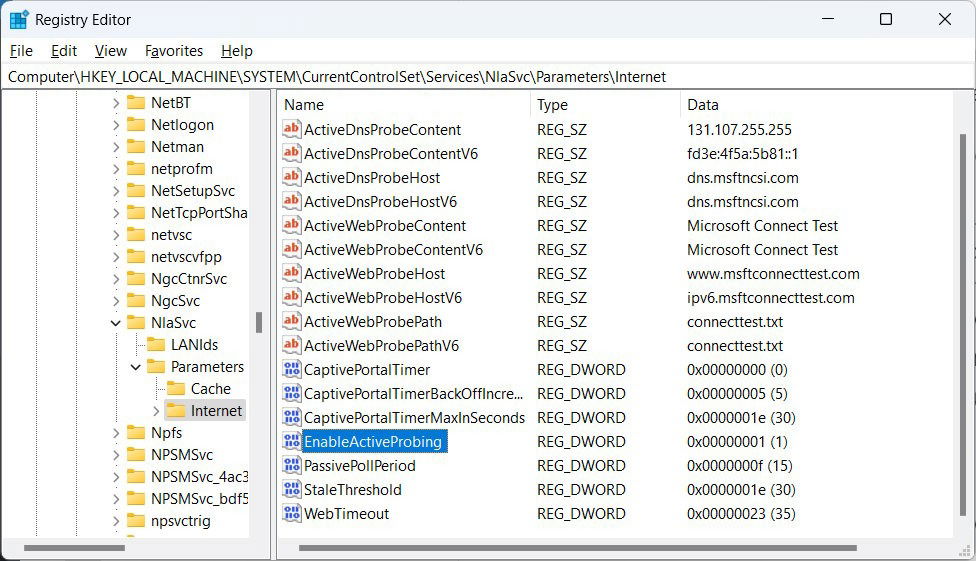Screen dimensions: 976x561
Task: Click the string icon beside ActiveDnsProbeContent
Action: [x=291, y=129]
